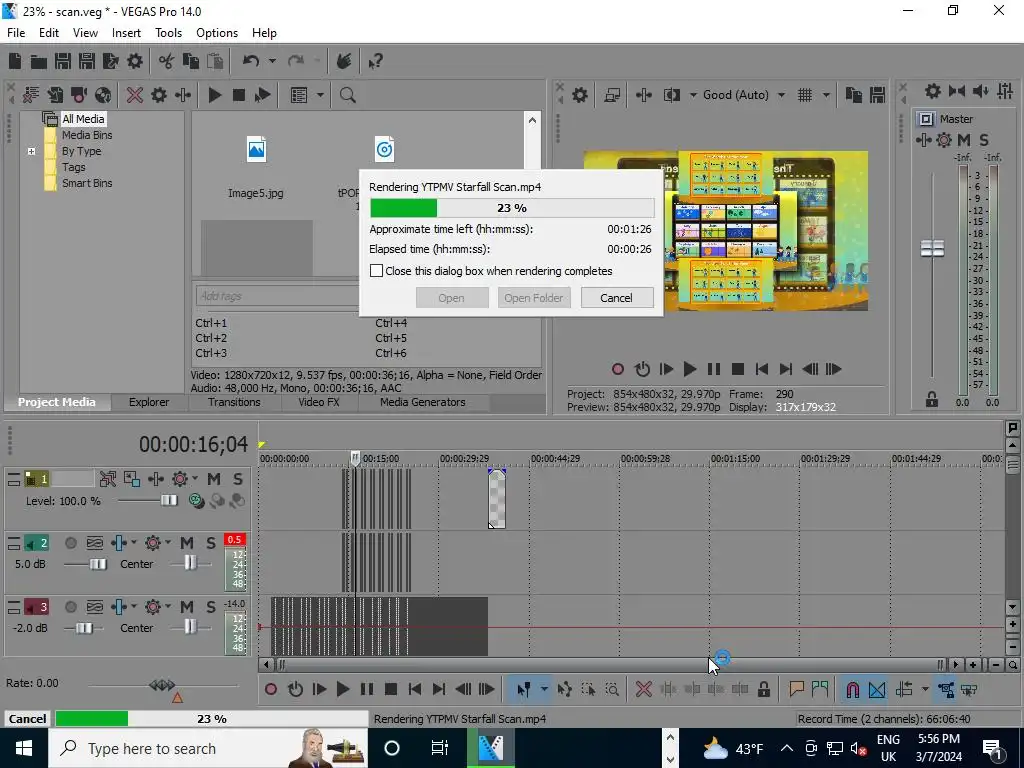The height and width of the screenshot is (768, 1024).
Task: Open Track 1 compositing mode dropdown arrow
Action: coord(195,479)
